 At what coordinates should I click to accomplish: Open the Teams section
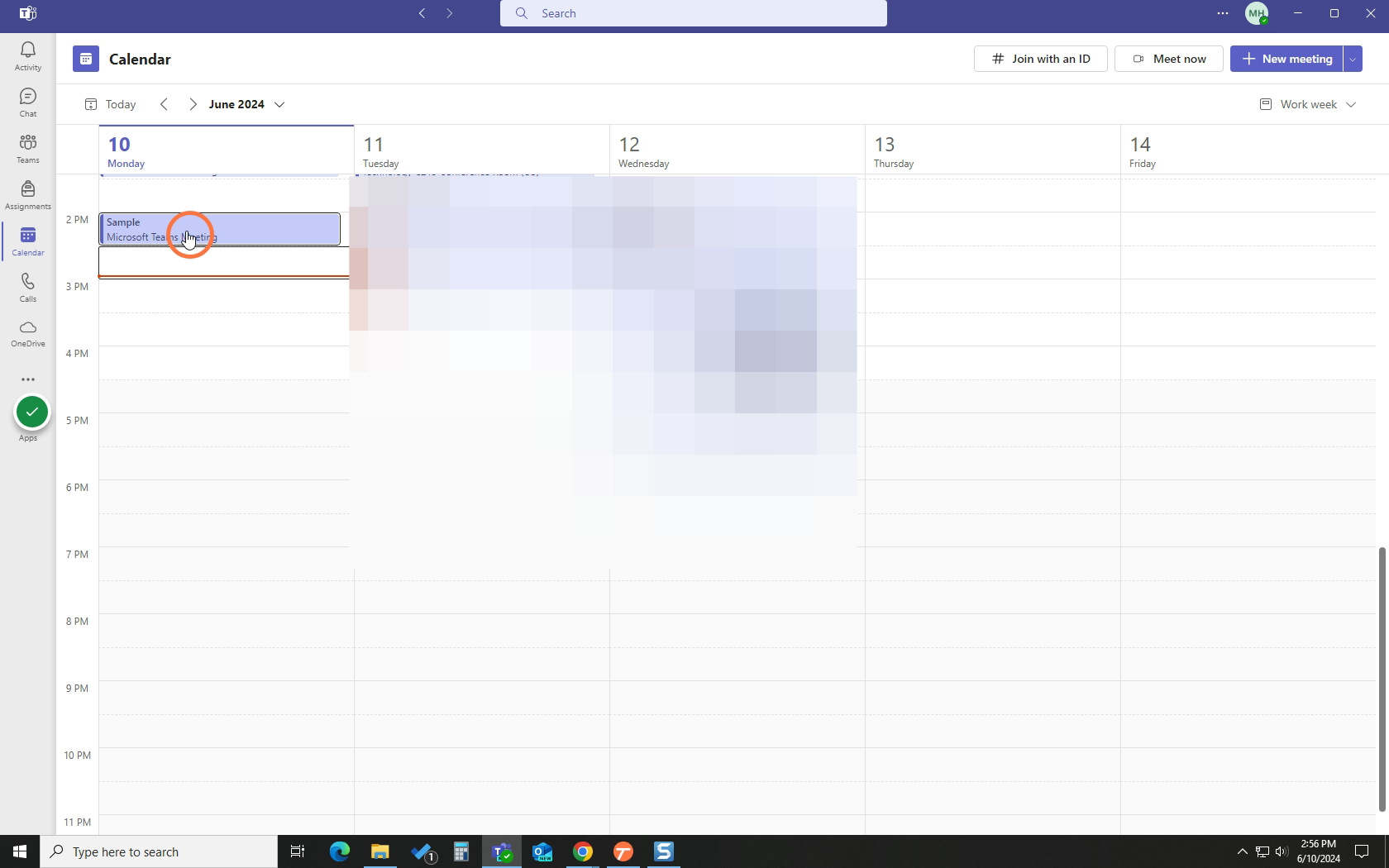pos(27,149)
